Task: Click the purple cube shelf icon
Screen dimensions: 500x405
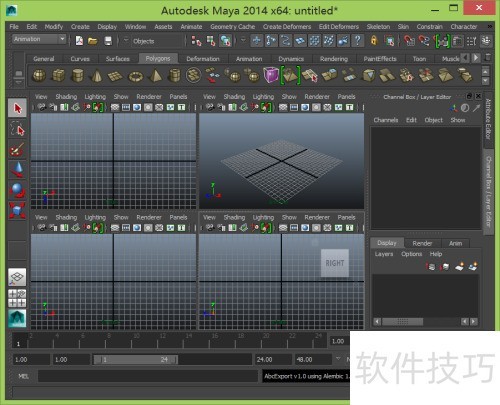Action: tap(271, 75)
